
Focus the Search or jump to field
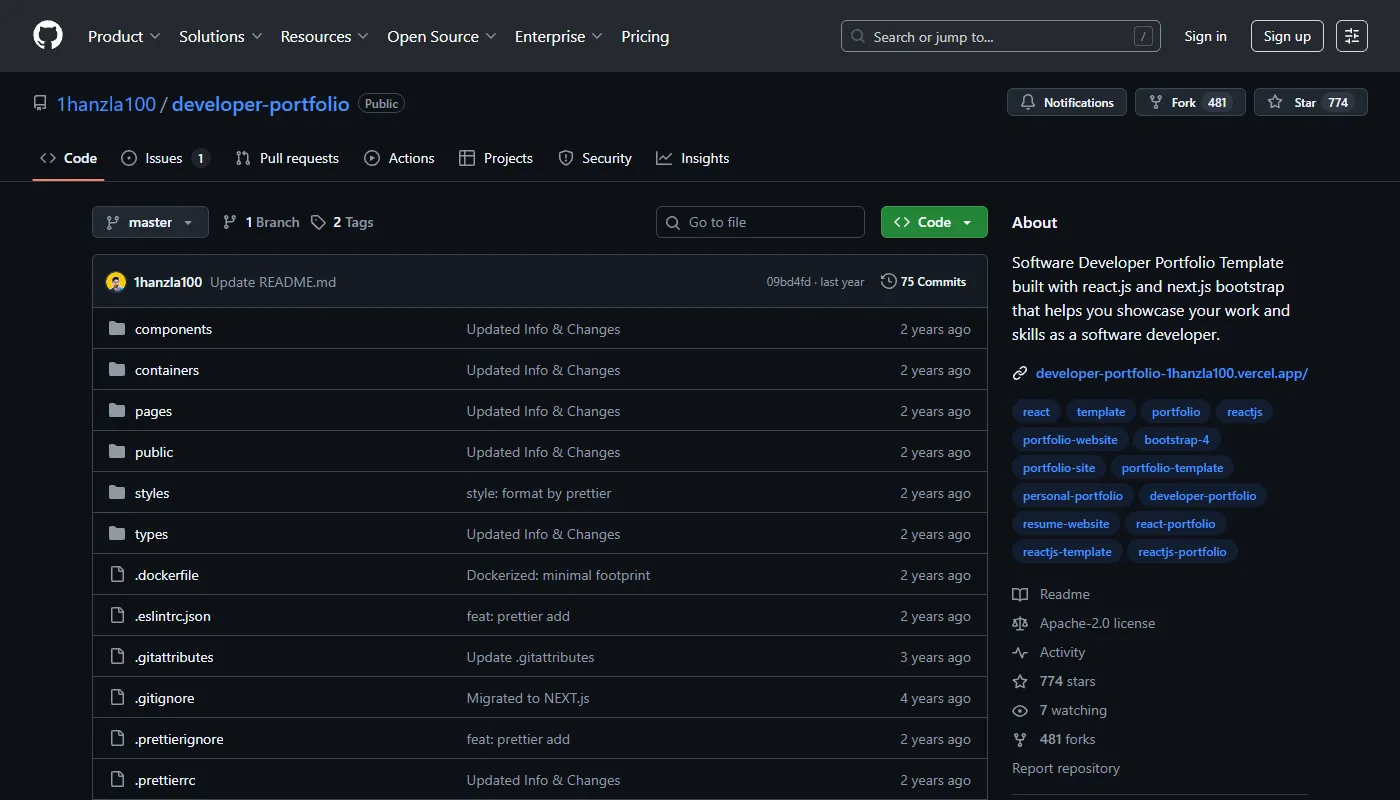[1001, 36]
